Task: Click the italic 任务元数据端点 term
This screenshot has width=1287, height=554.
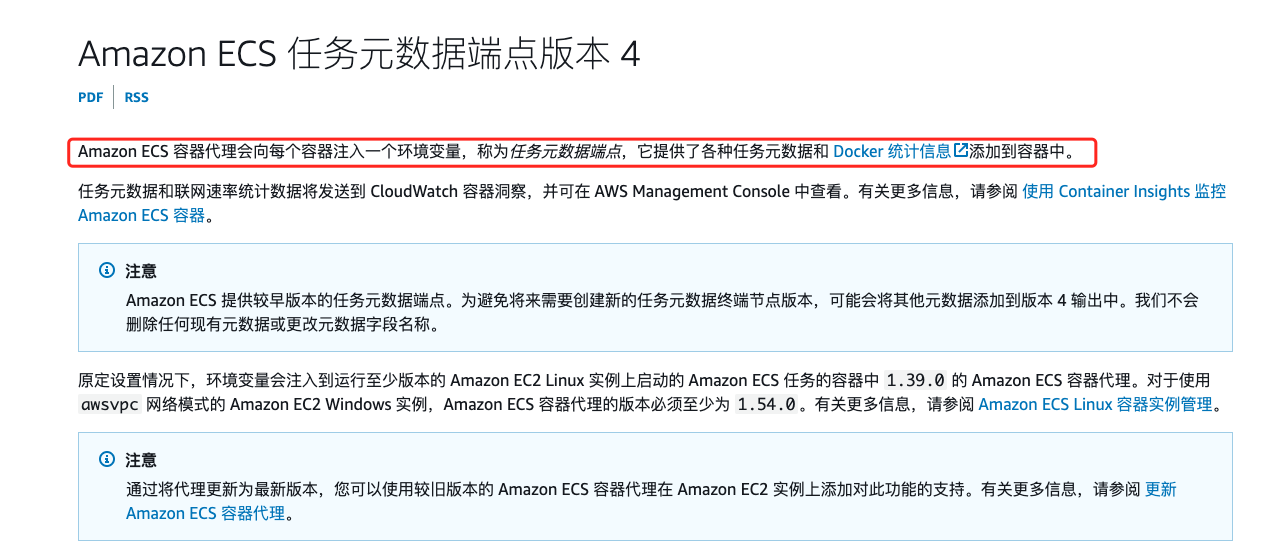Action: [x=566, y=152]
